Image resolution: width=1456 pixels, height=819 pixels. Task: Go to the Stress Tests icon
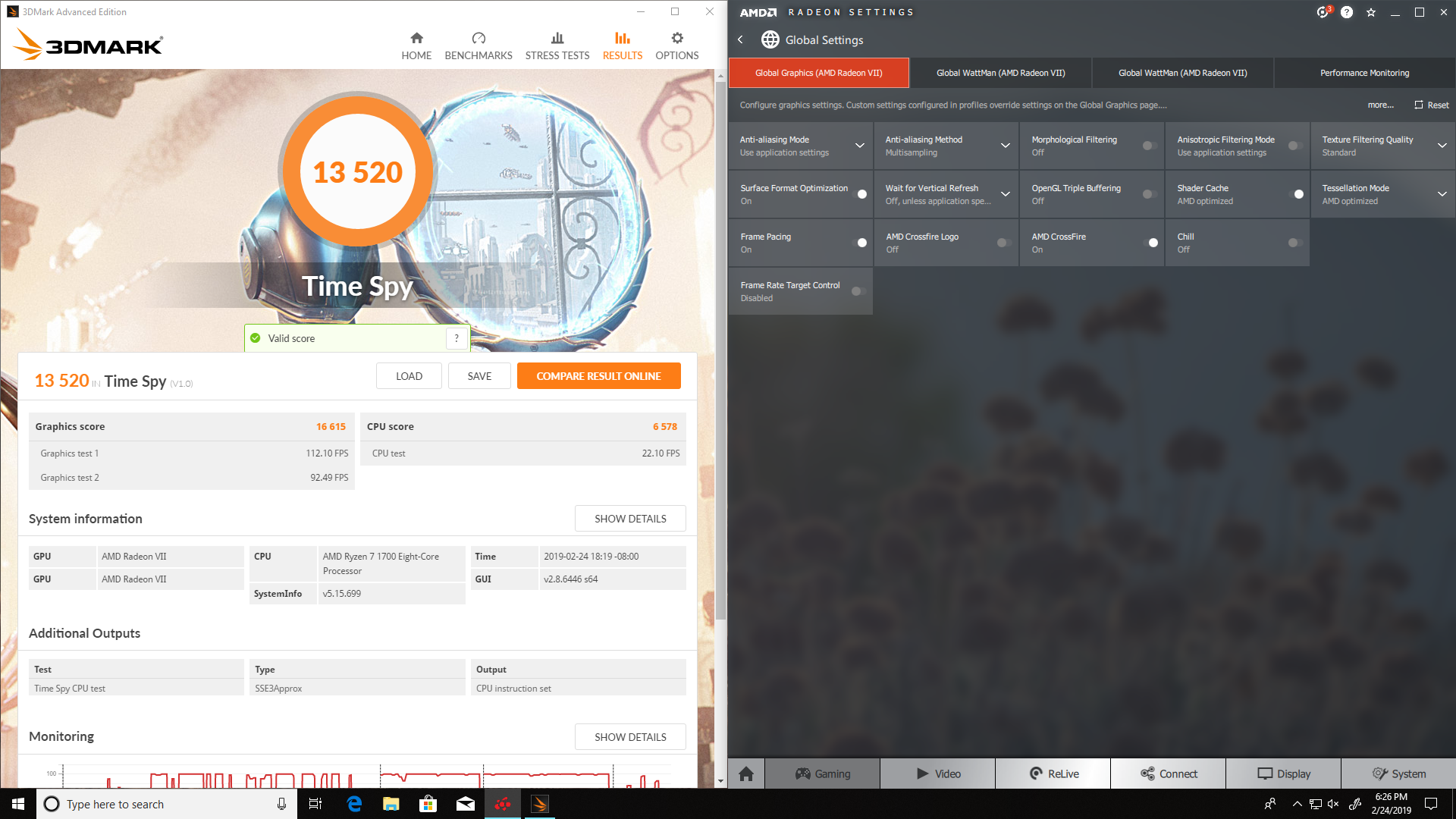point(557,39)
